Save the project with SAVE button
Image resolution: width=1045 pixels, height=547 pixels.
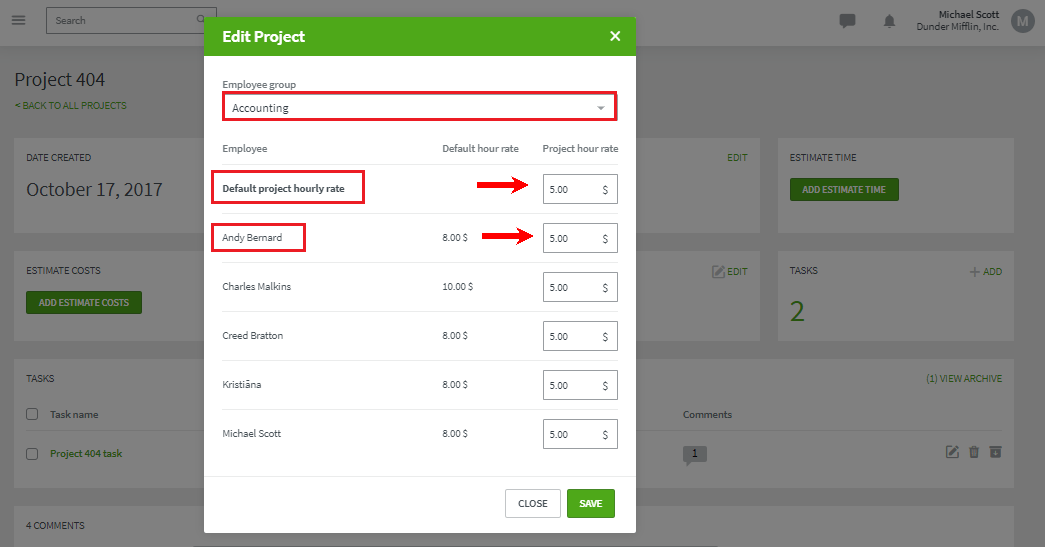click(x=590, y=504)
